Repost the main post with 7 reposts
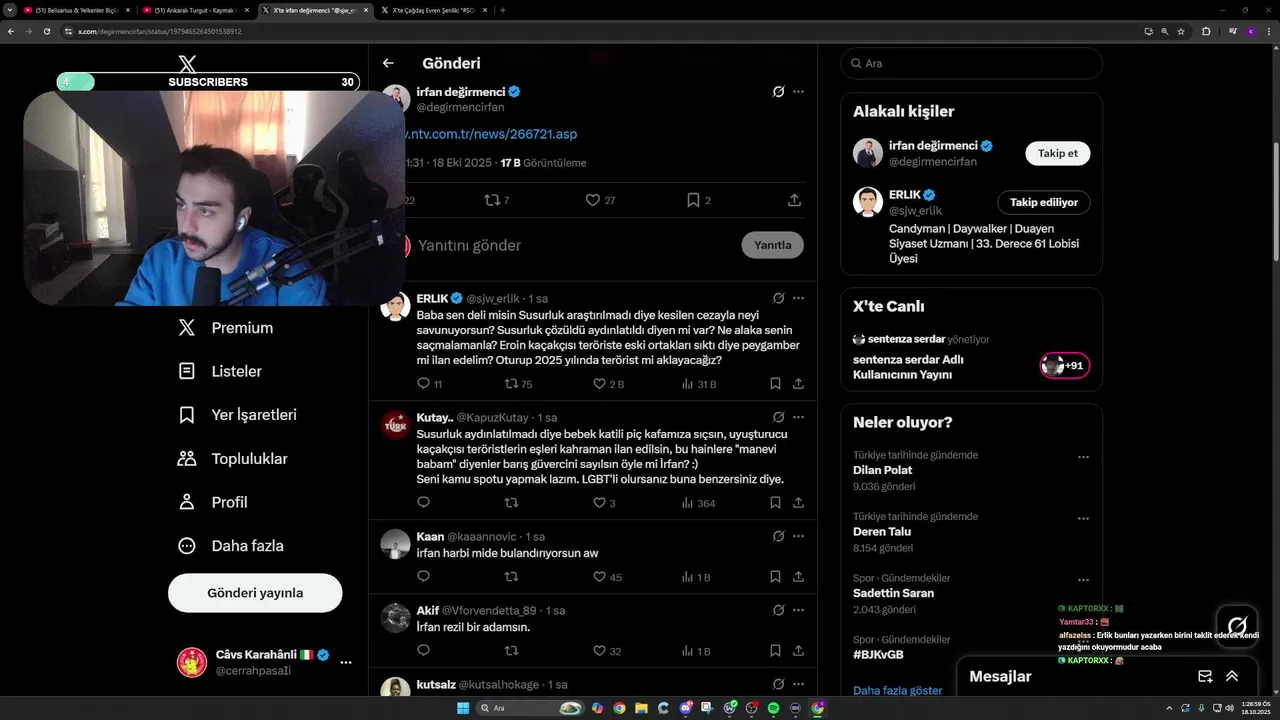The height and width of the screenshot is (720, 1280). point(497,200)
